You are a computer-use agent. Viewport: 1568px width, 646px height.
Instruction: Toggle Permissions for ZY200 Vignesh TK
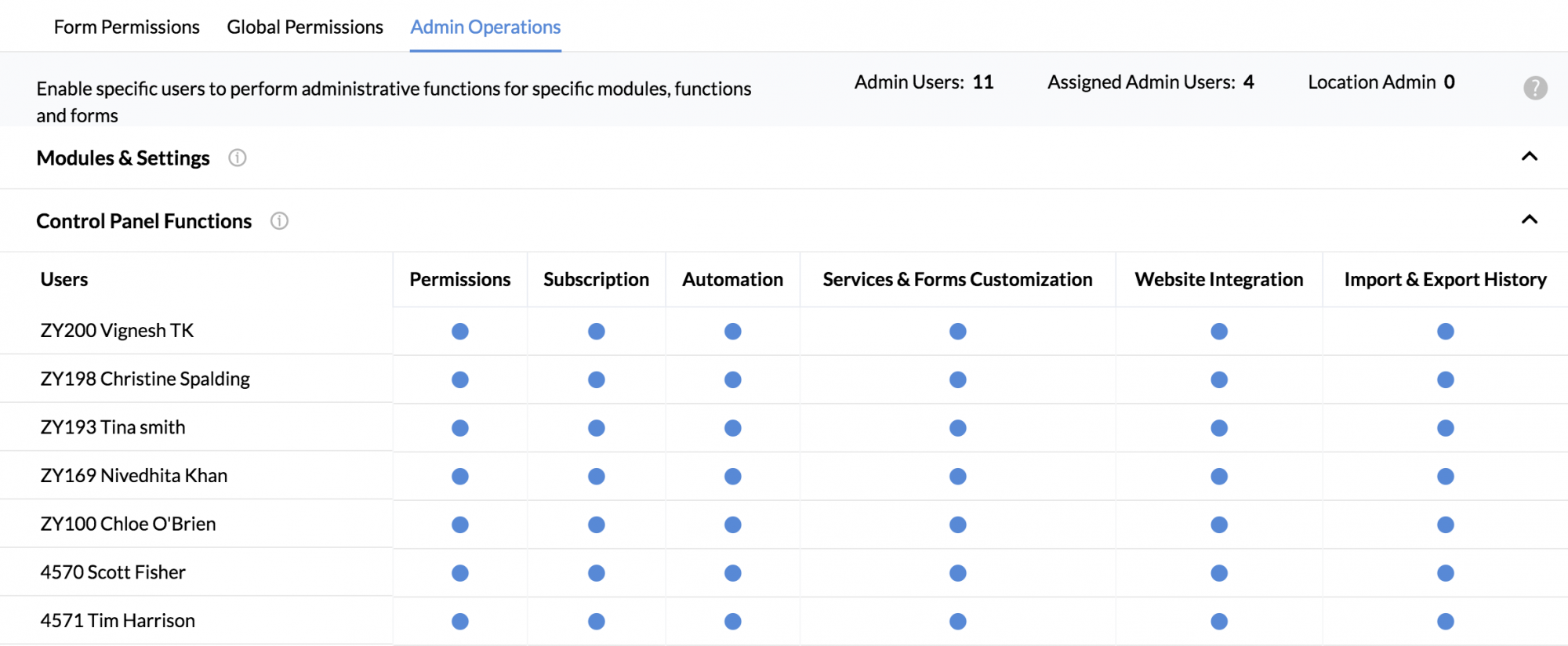(x=460, y=332)
